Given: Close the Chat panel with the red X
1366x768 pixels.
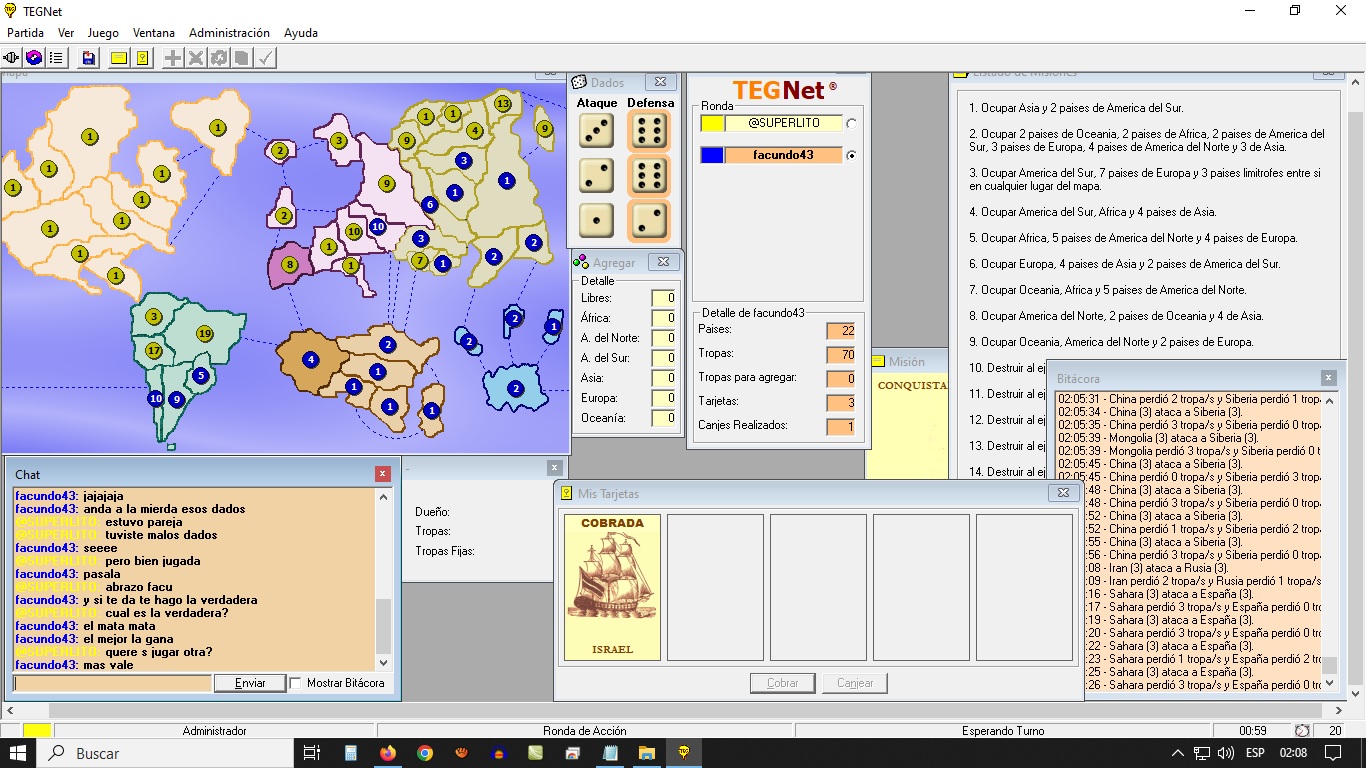Looking at the screenshot, I should 383,474.
